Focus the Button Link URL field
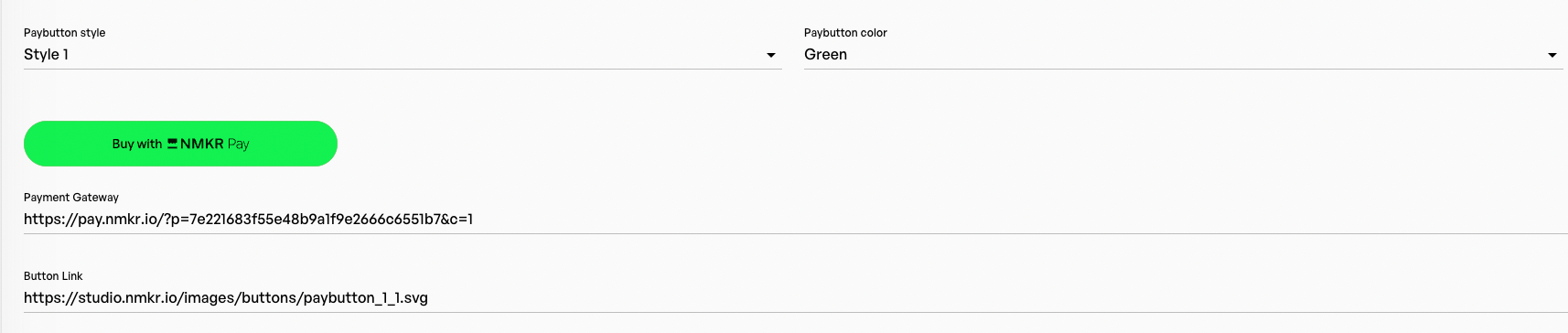The height and width of the screenshot is (333, 1568). [x=796, y=297]
